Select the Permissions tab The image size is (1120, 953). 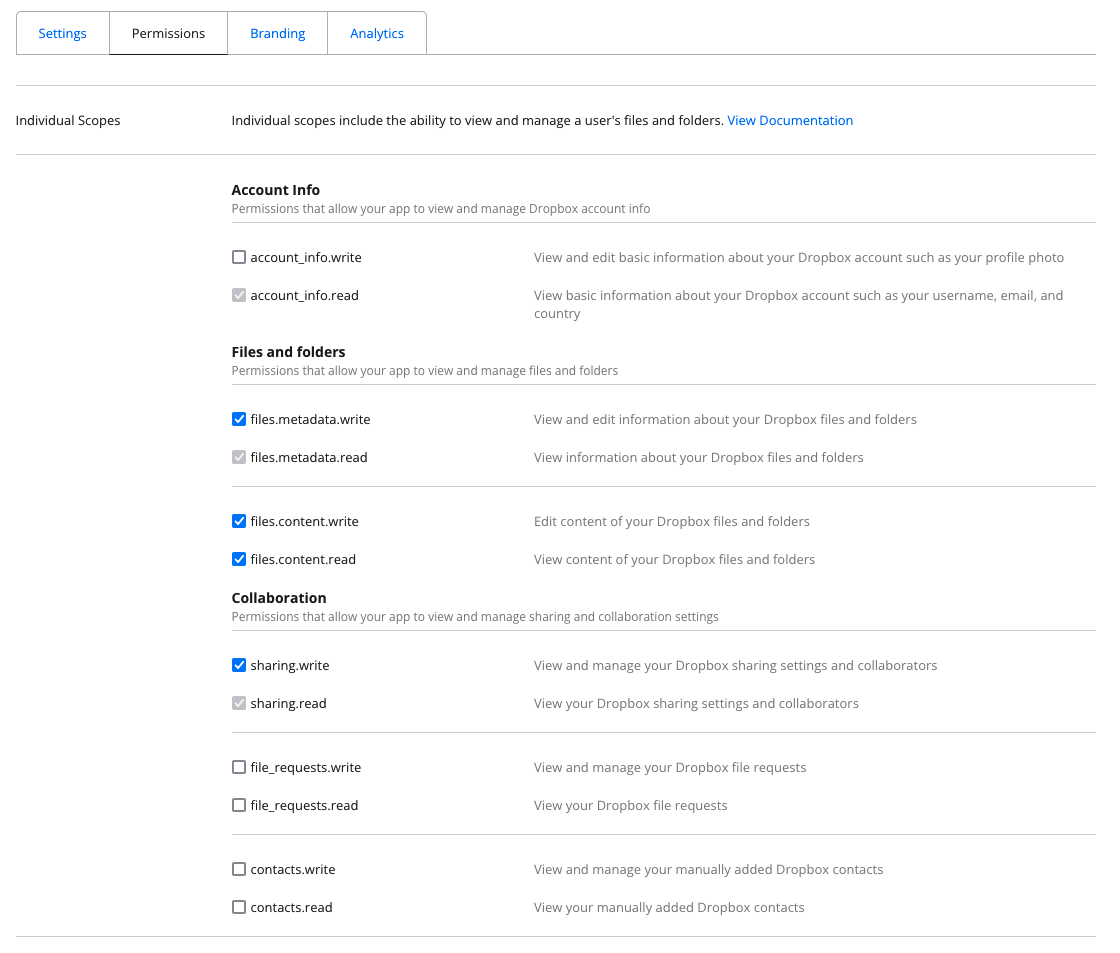(x=169, y=34)
